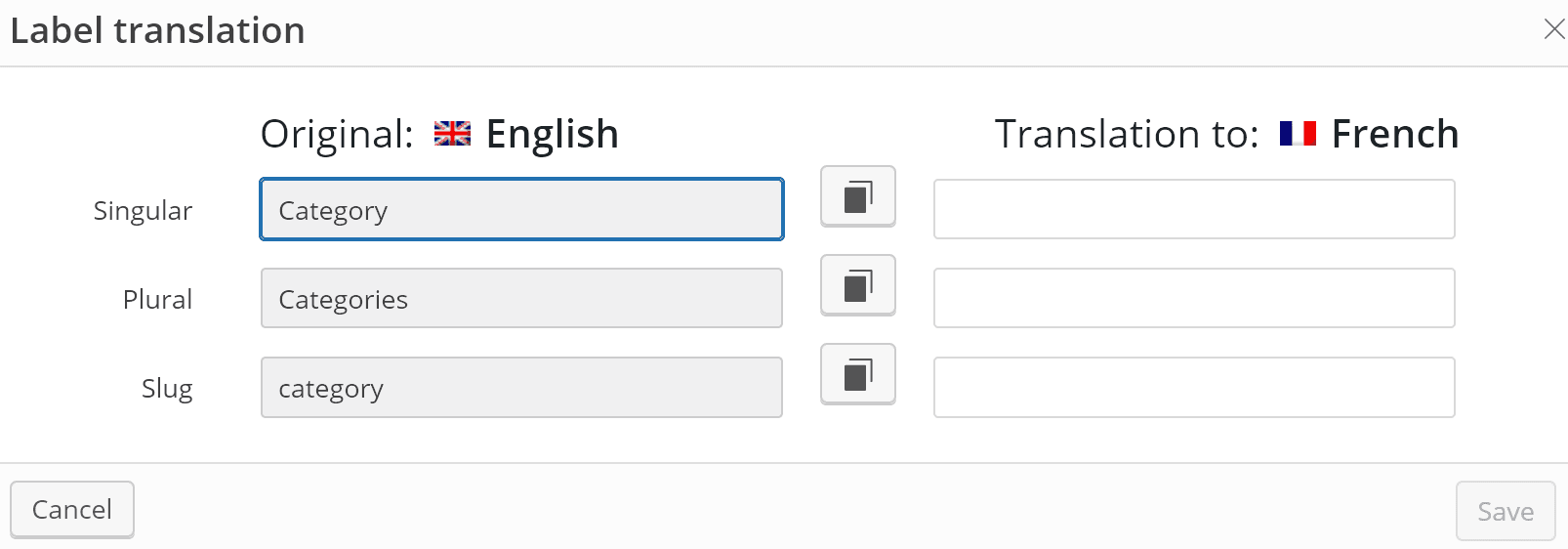Click the original Slug field containing category
Image resolution: width=1568 pixels, height=549 pixels.
click(x=521, y=387)
